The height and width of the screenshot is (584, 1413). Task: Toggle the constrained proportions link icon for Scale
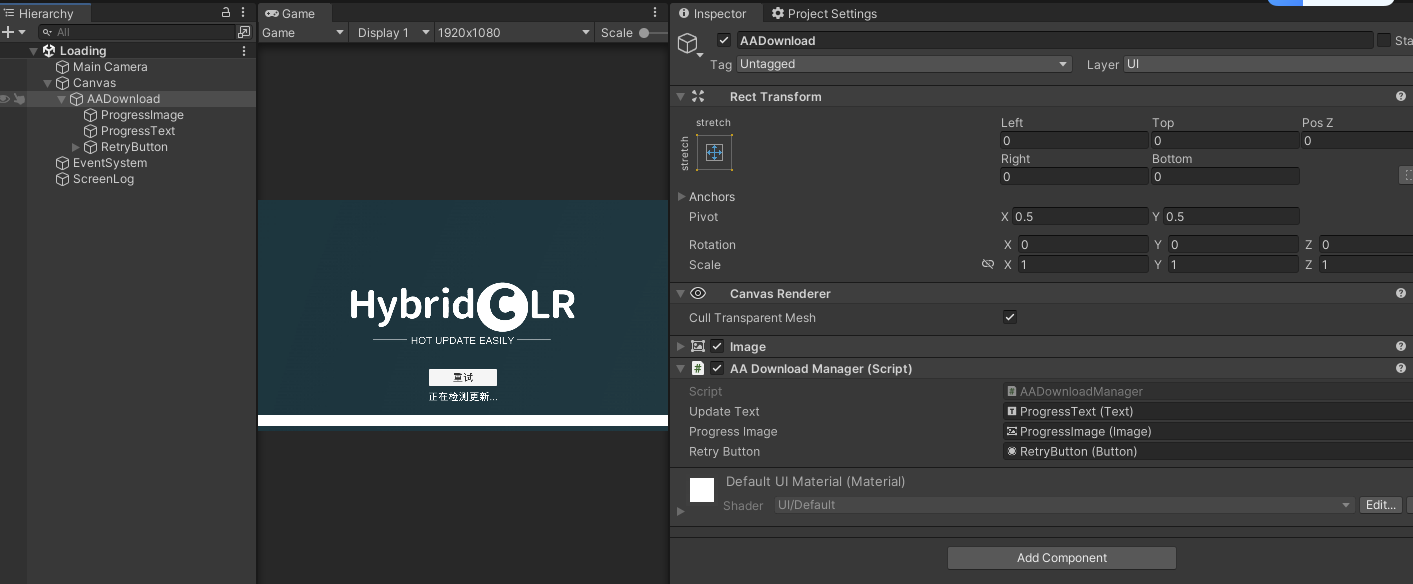tap(988, 265)
